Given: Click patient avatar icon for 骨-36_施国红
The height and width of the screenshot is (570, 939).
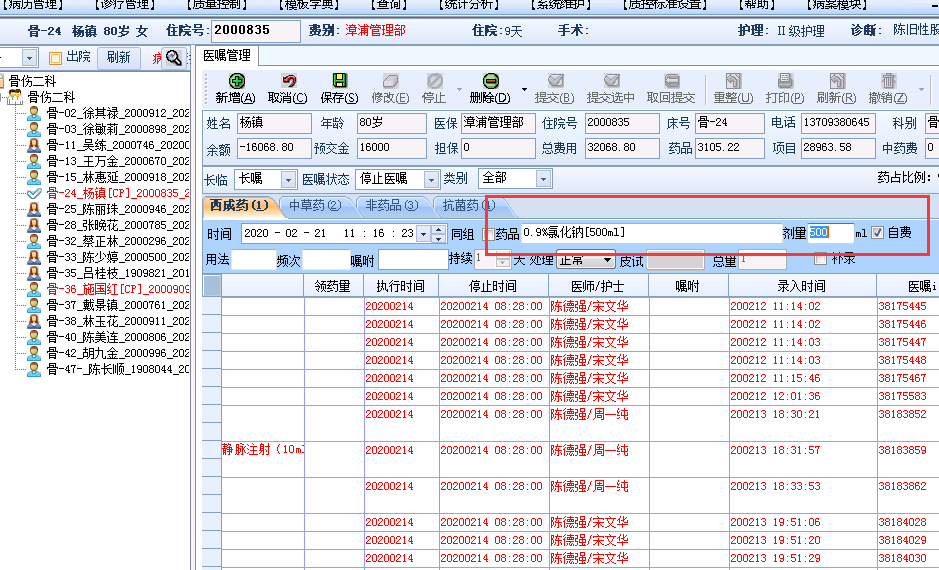Looking at the screenshot, I should (34, 289).
